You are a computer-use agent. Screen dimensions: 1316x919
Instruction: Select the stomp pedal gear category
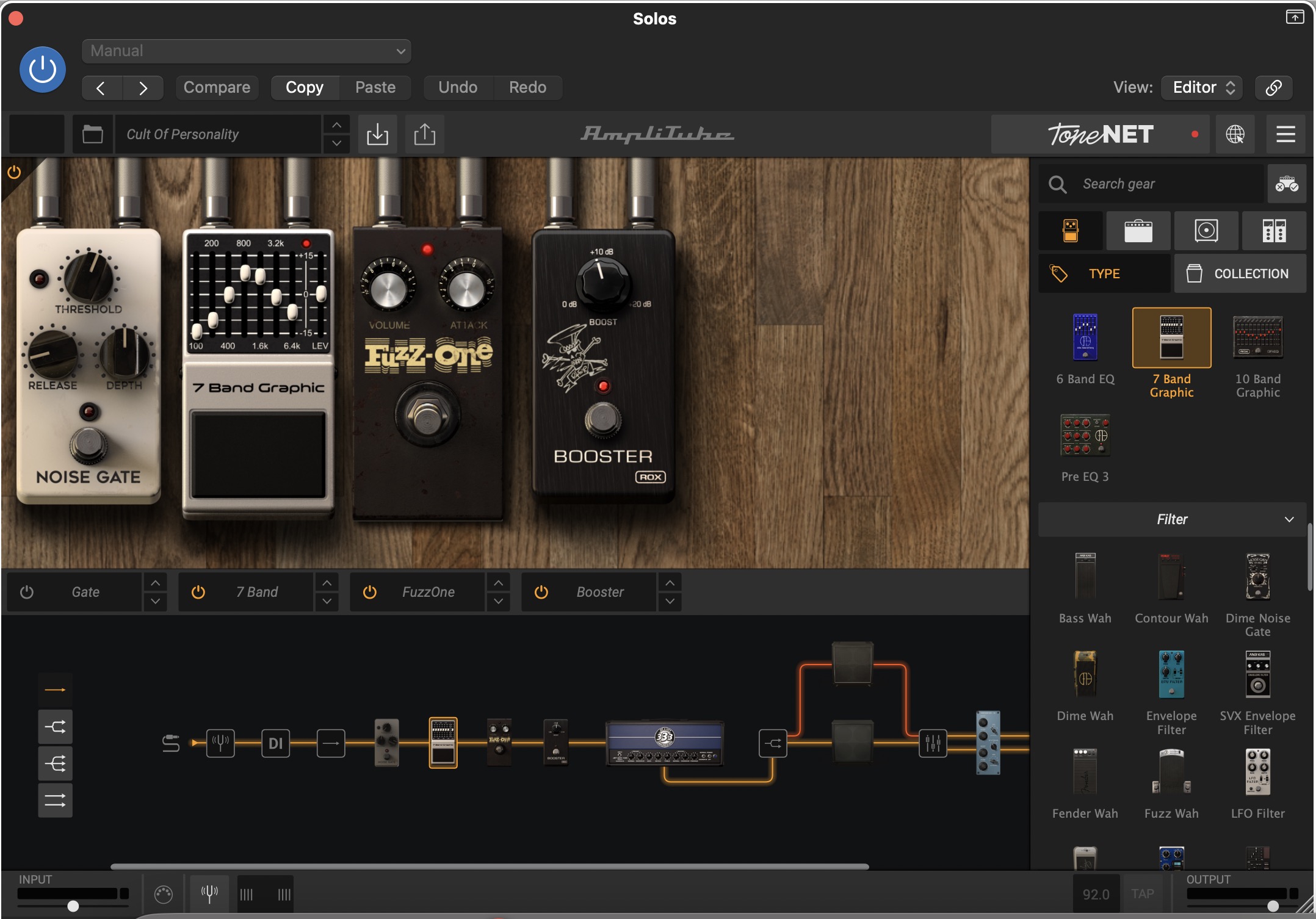pos(1071,231)
